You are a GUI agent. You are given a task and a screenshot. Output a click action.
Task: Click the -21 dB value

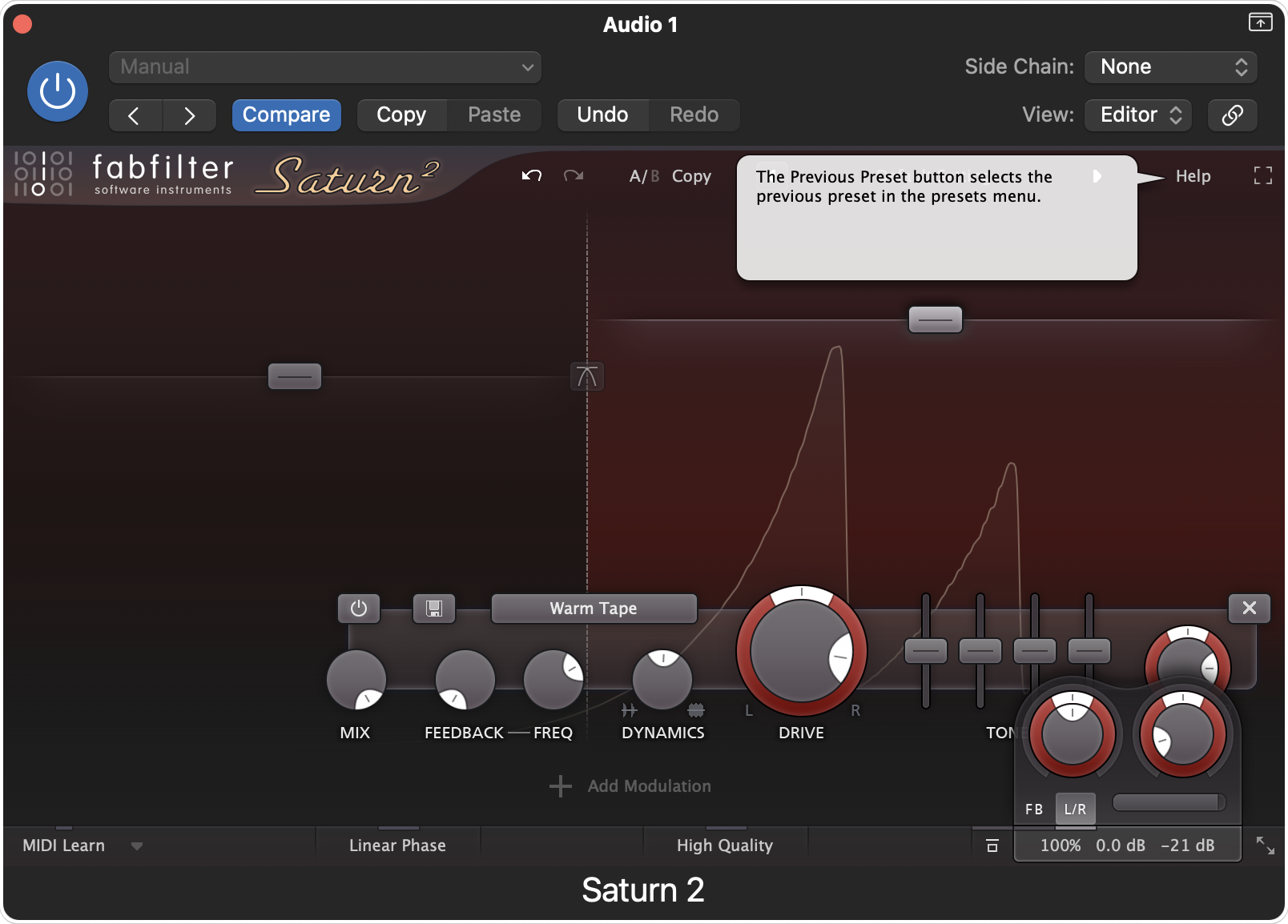click(1188, 846)
